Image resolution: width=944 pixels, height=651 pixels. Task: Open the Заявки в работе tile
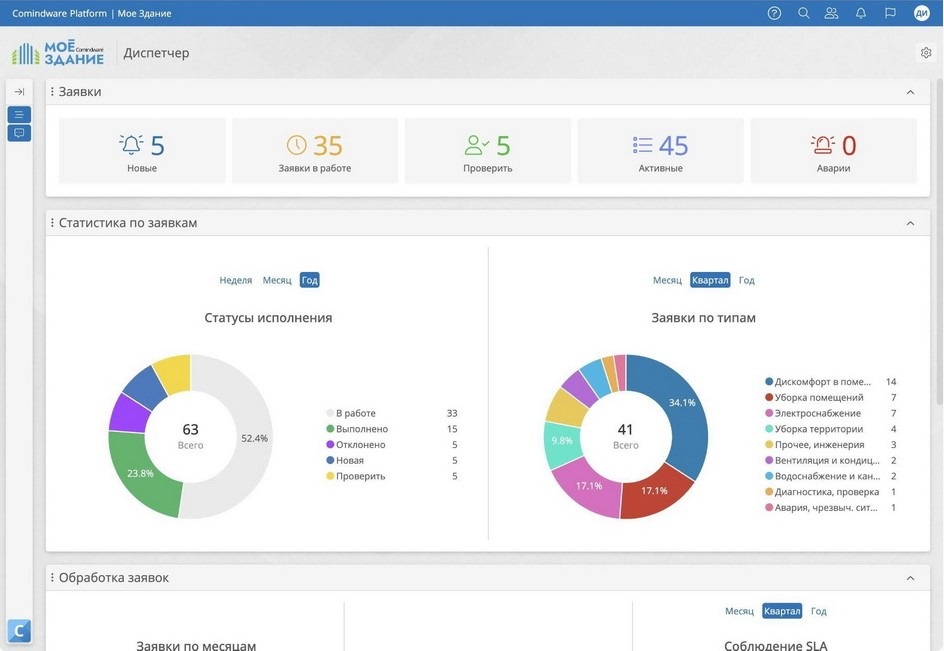(315, 151)
